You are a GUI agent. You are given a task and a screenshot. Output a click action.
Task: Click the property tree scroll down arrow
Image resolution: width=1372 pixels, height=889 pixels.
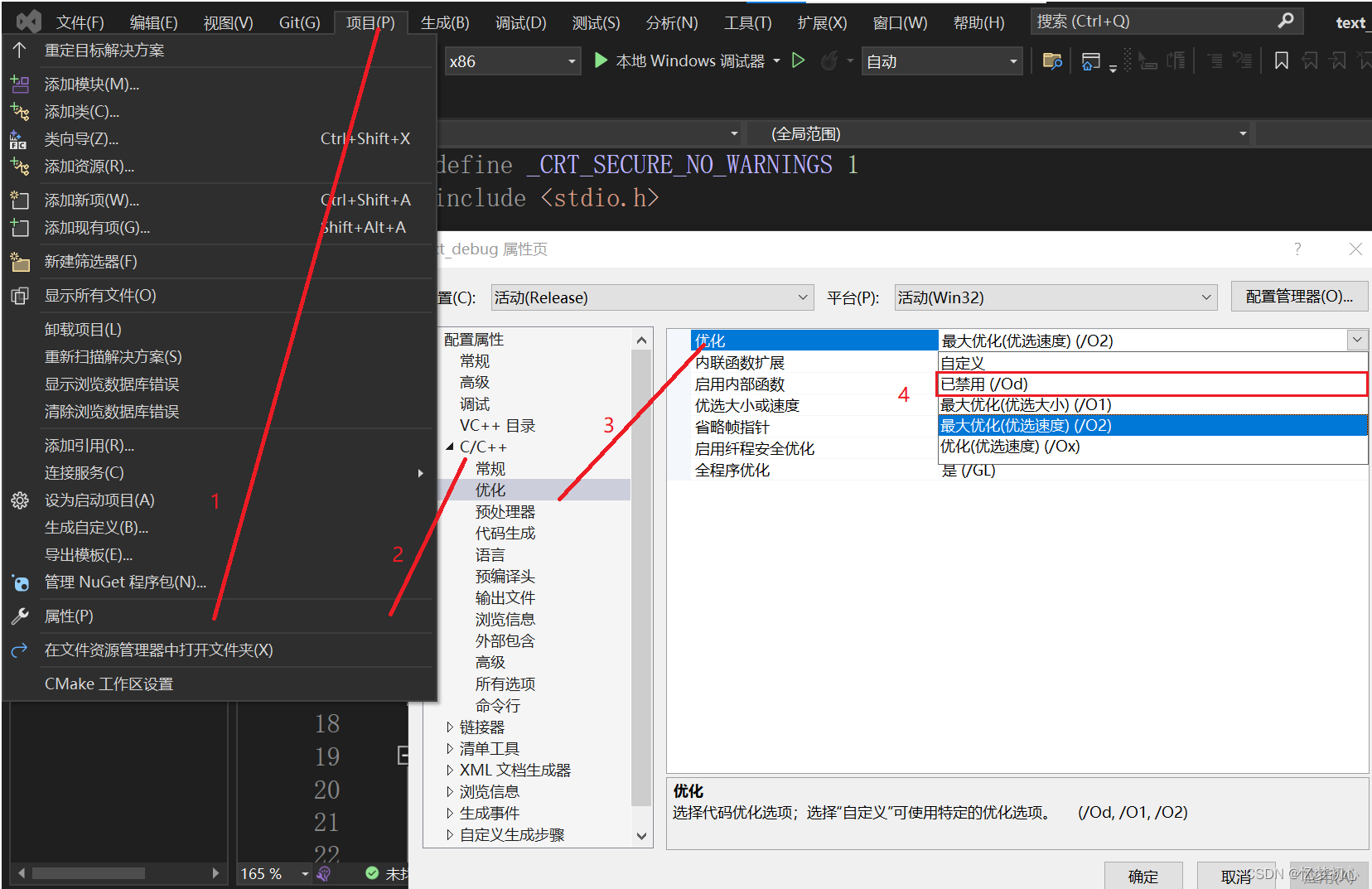point(641,836)
